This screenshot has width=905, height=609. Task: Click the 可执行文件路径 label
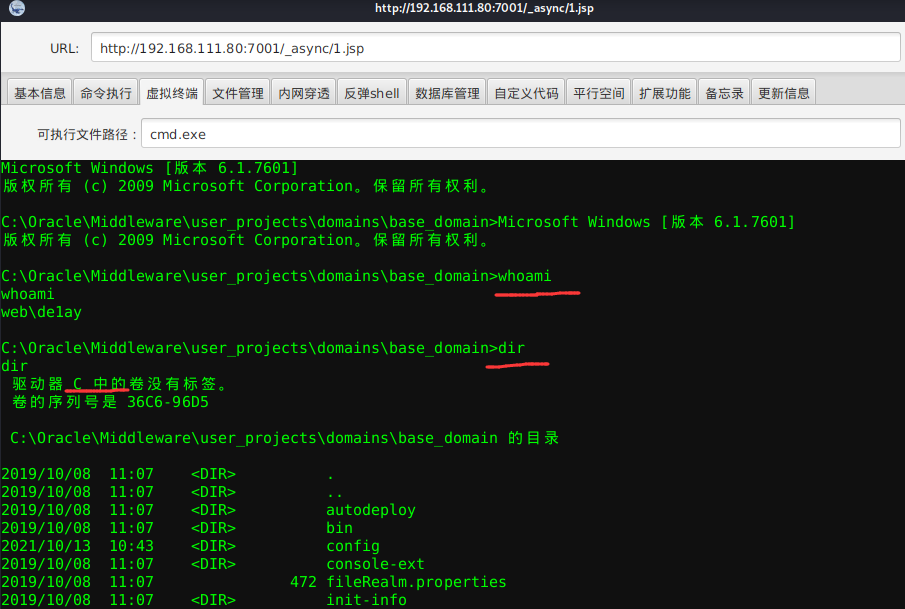(87, 134)
